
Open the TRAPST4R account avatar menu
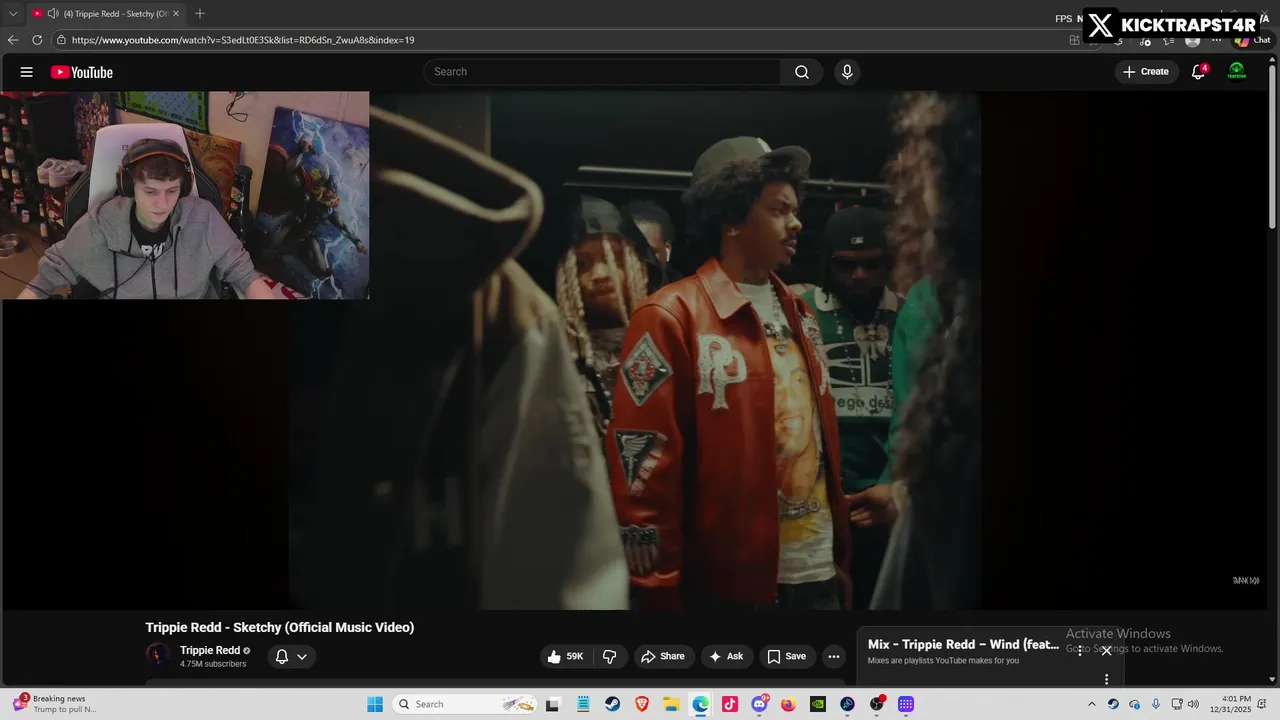coord(1237,72)
